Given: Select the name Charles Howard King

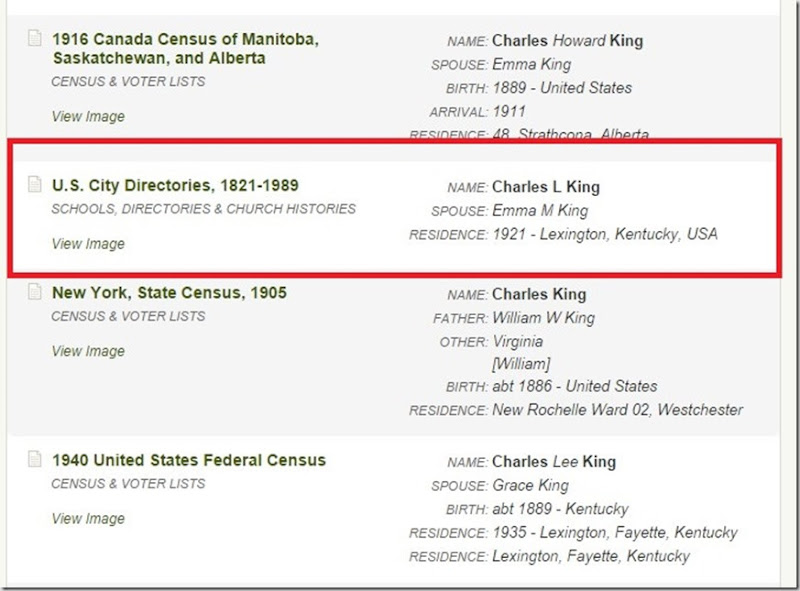Looking at the screenshot, I should (x=567, y=41).
